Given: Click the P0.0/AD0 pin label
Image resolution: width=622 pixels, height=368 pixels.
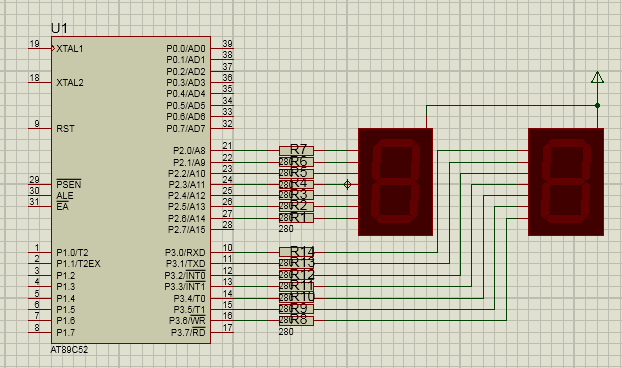Looking at the screenshot, I should [186, 49].
